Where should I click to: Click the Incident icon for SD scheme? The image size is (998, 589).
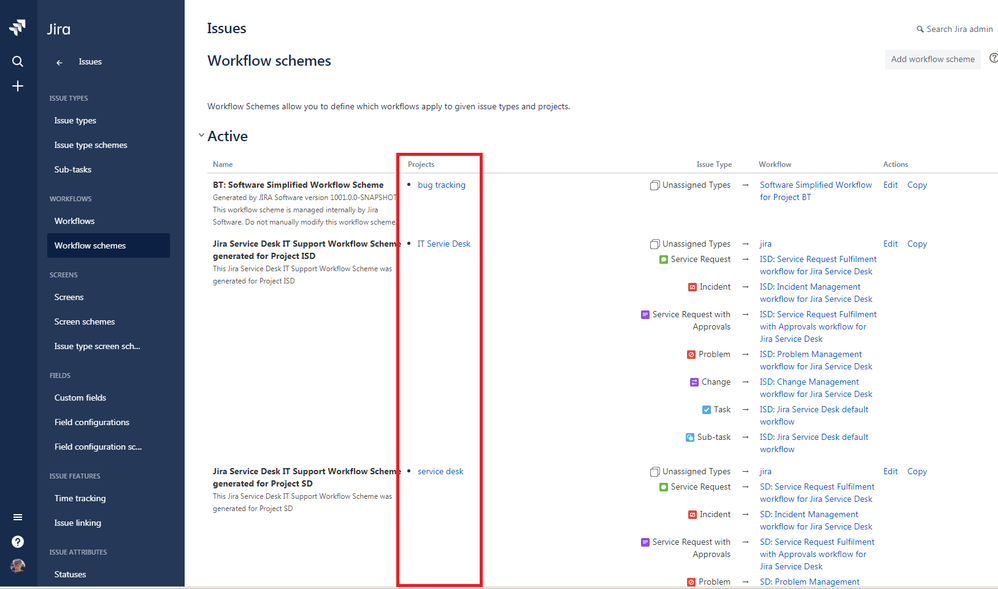692,514
